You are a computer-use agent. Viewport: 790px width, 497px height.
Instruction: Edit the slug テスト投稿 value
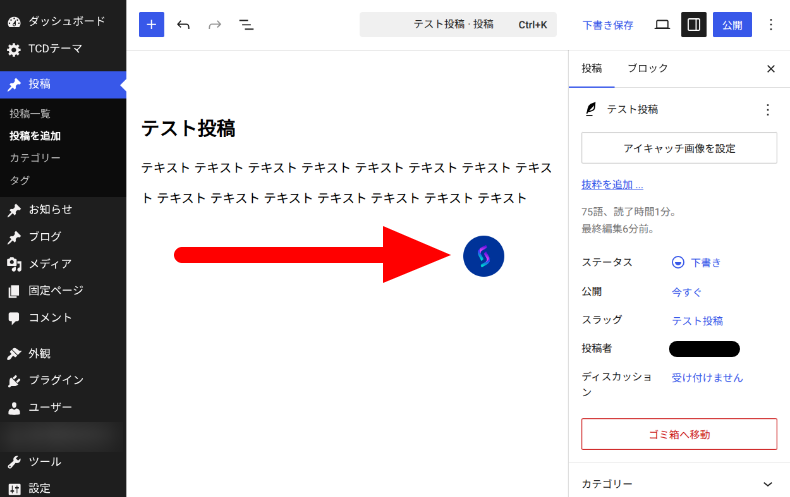(697, 321)
